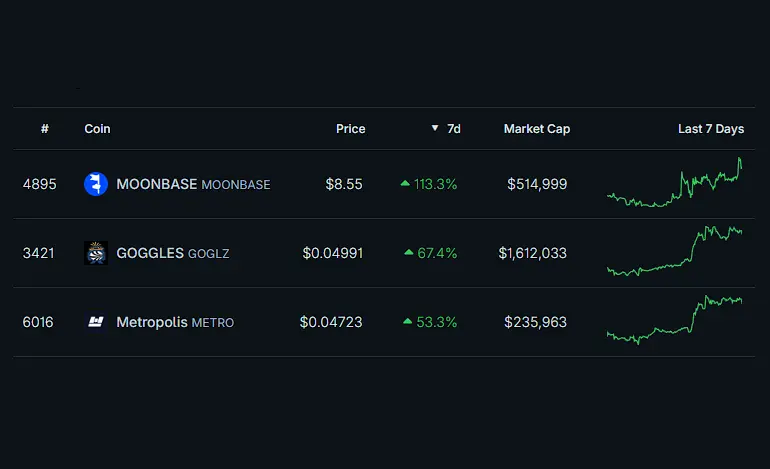Sort by the # rank column
Viewport: 770px width, 469px height.
[45, 129]
